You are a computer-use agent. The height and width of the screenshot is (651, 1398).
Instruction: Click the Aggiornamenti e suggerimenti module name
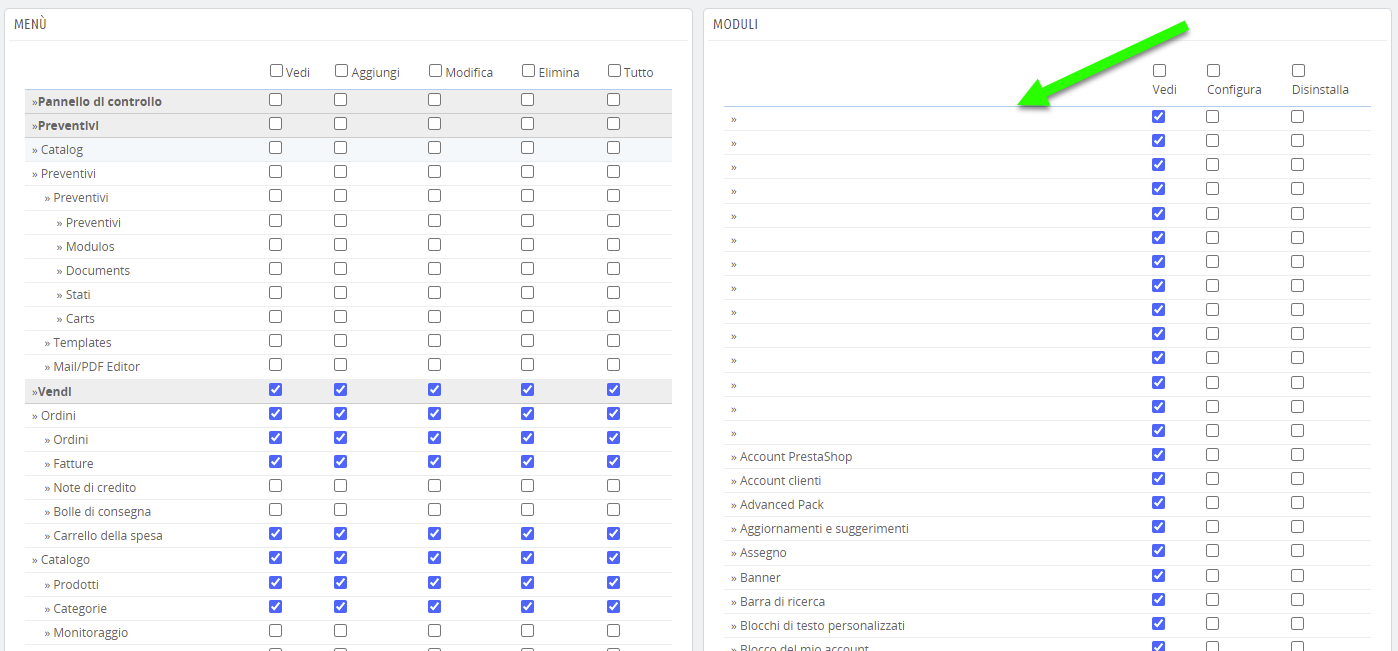(x=824, y=529)
